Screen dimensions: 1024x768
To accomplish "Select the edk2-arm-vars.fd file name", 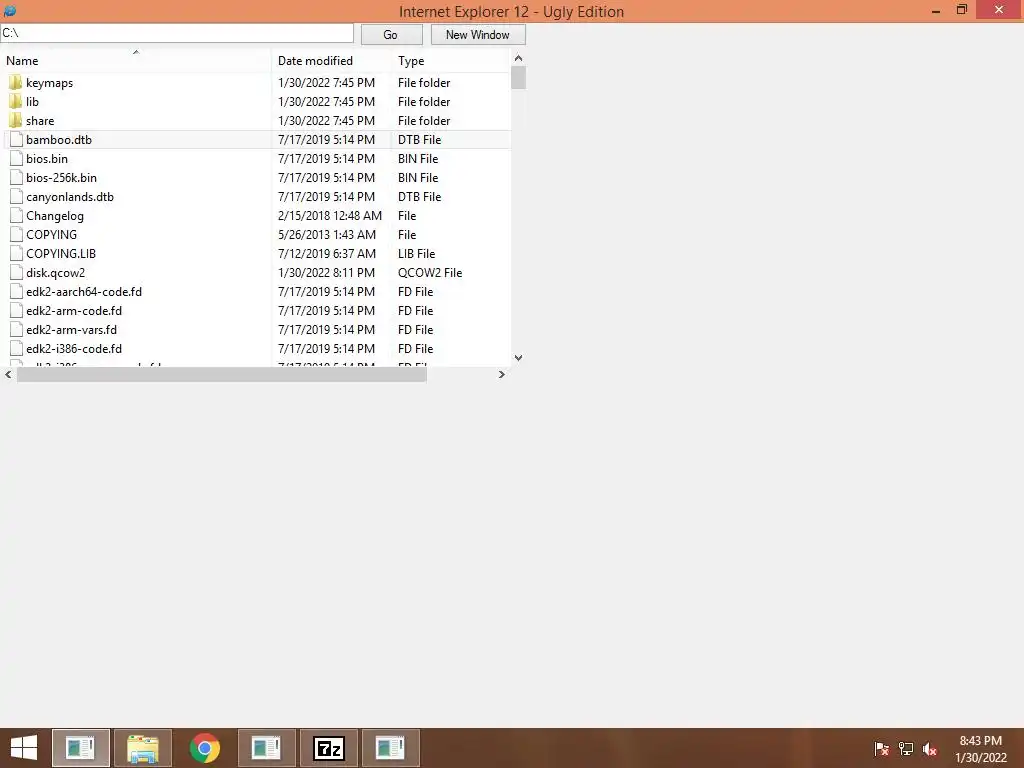I will point(72,329).
